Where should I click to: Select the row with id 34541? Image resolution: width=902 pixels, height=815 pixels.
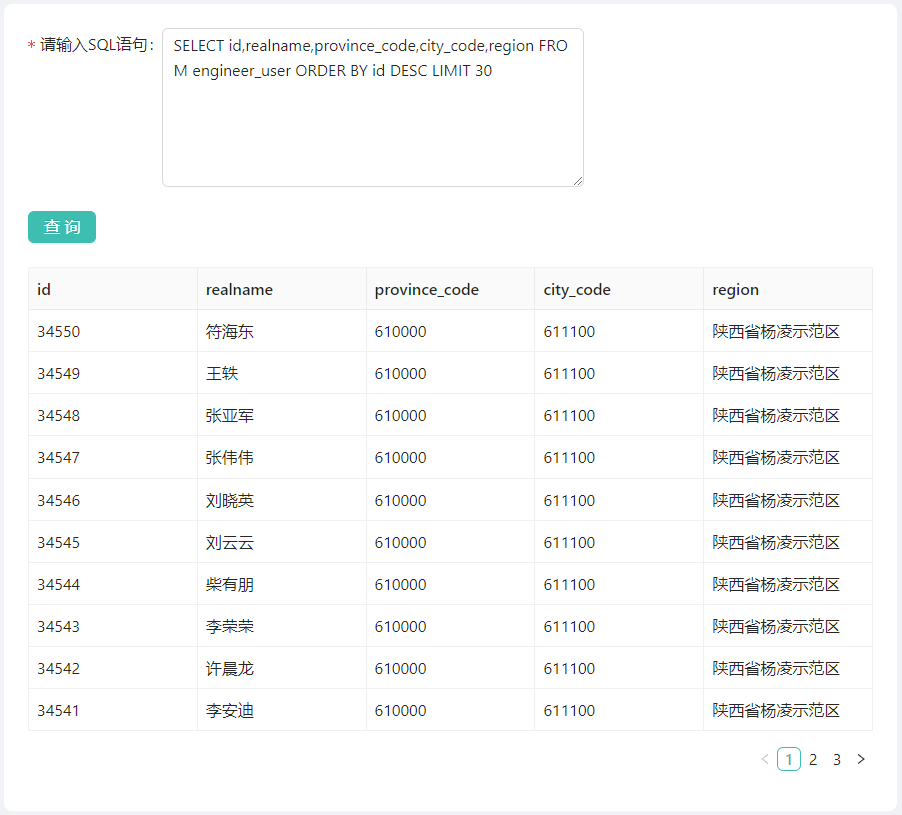(x=450, y=710)
